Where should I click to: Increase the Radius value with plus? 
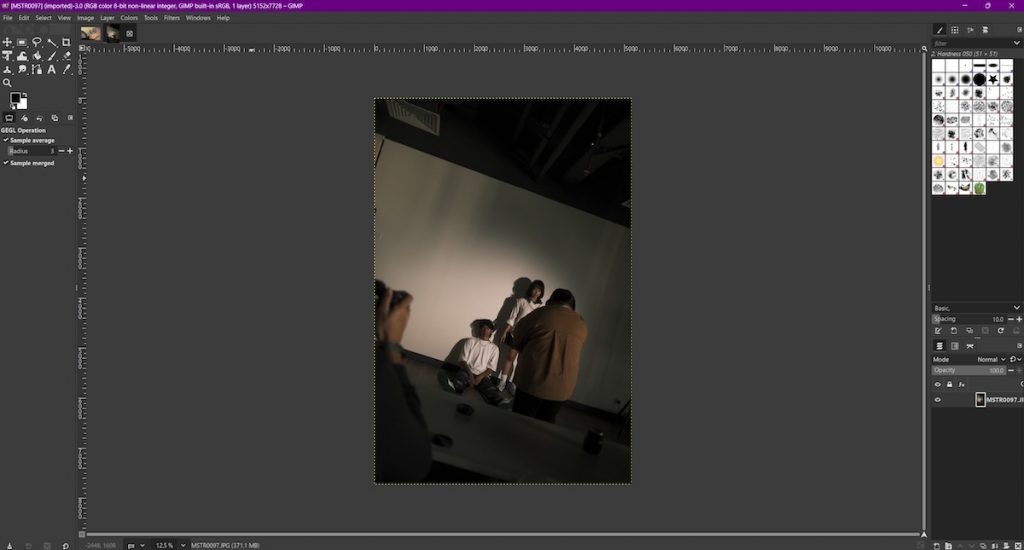pos(70,151)
